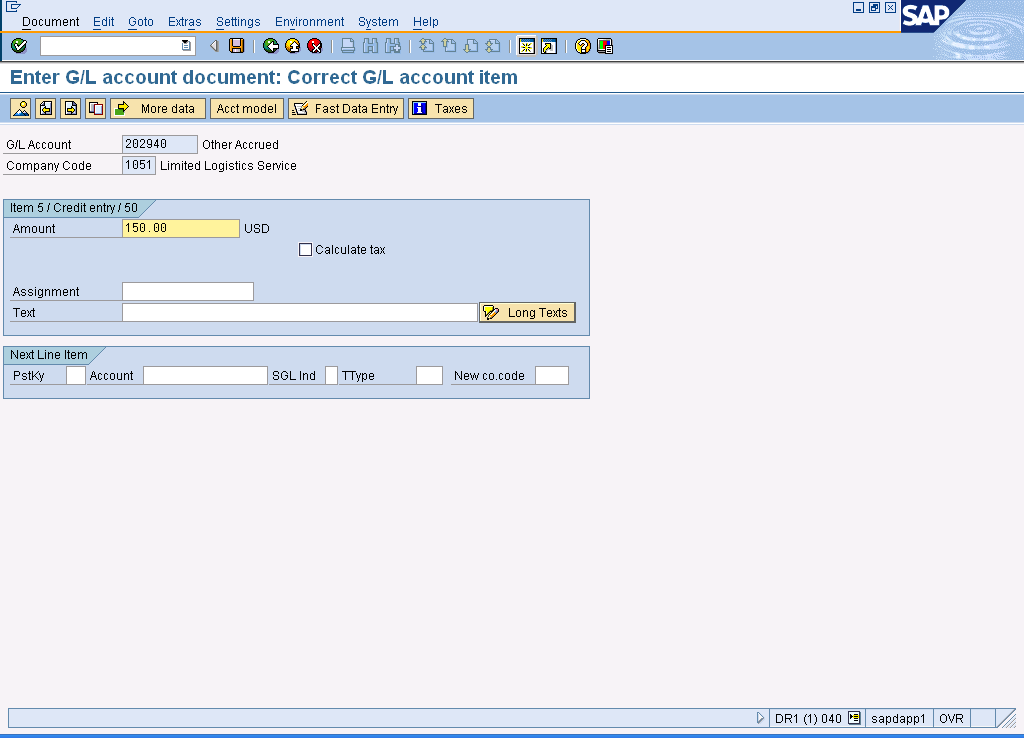Click the Assignment input field

tap(188, 291)
